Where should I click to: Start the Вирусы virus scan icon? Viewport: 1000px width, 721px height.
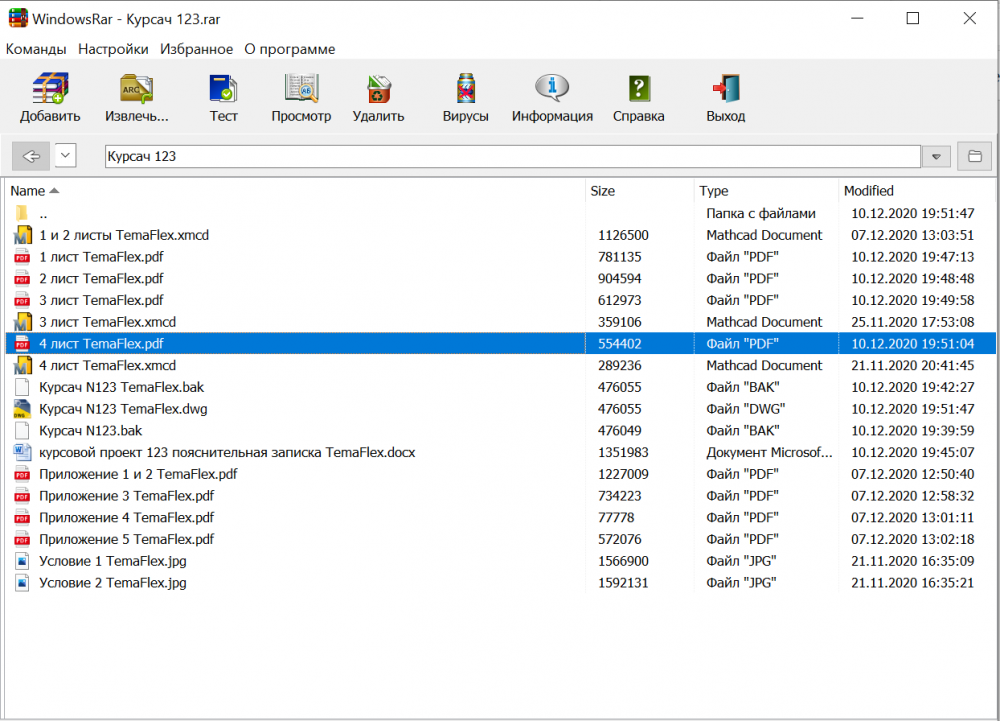(465, 90)
